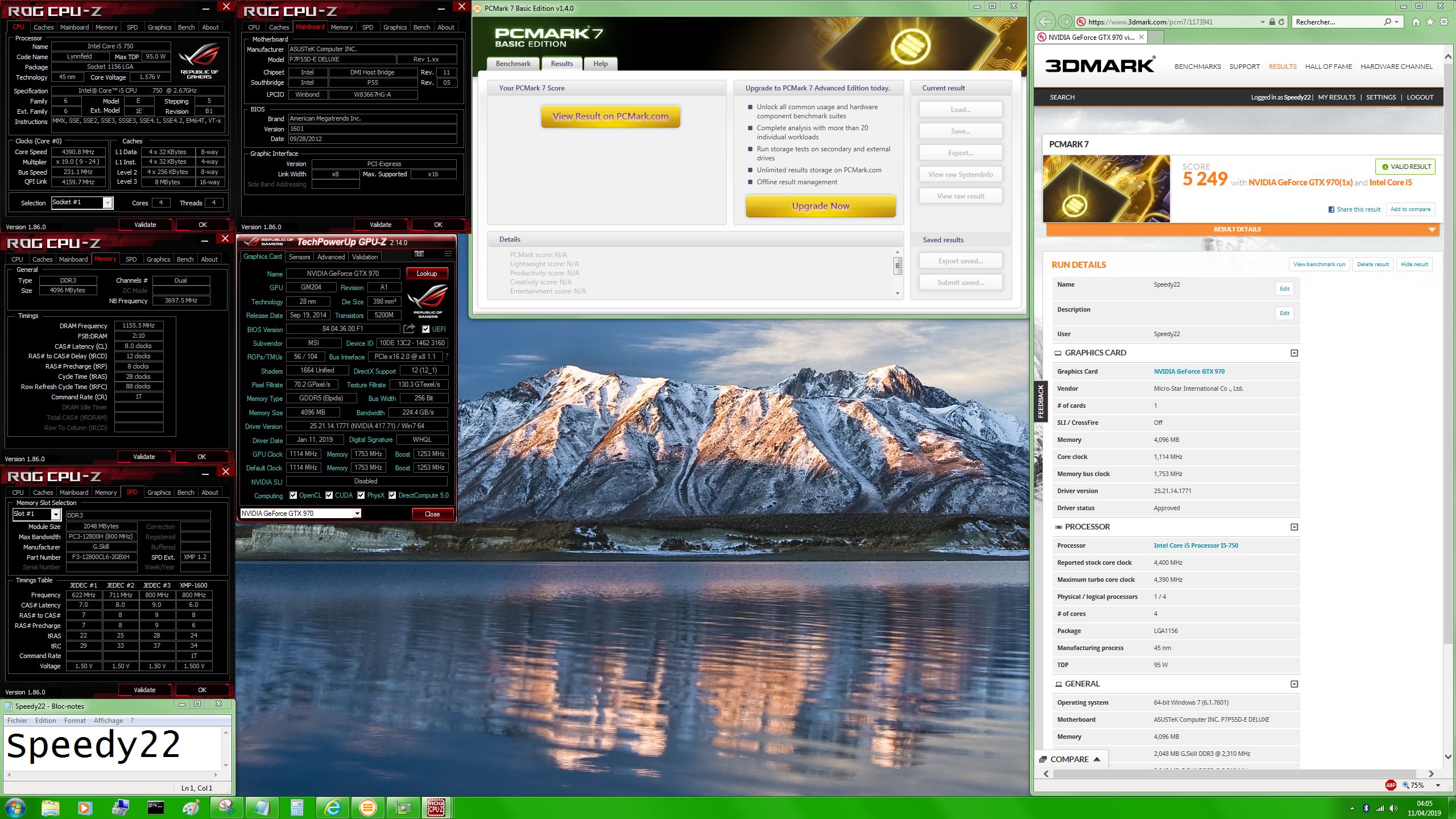Click the Delete result button

point(1372,264)
